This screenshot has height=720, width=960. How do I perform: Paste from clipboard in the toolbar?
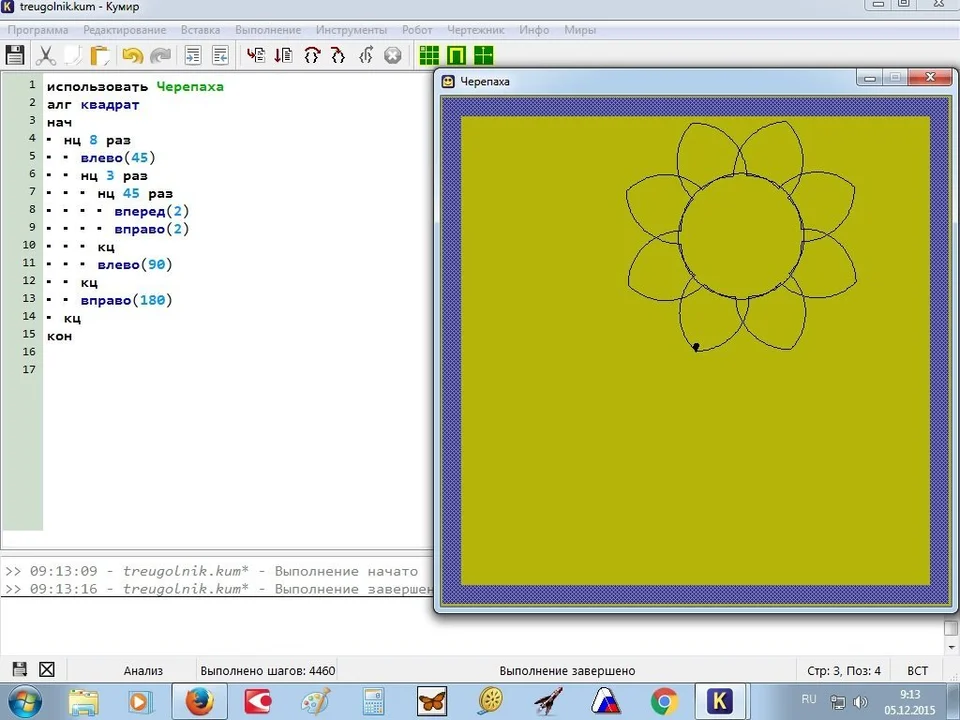tap(100, 56)
